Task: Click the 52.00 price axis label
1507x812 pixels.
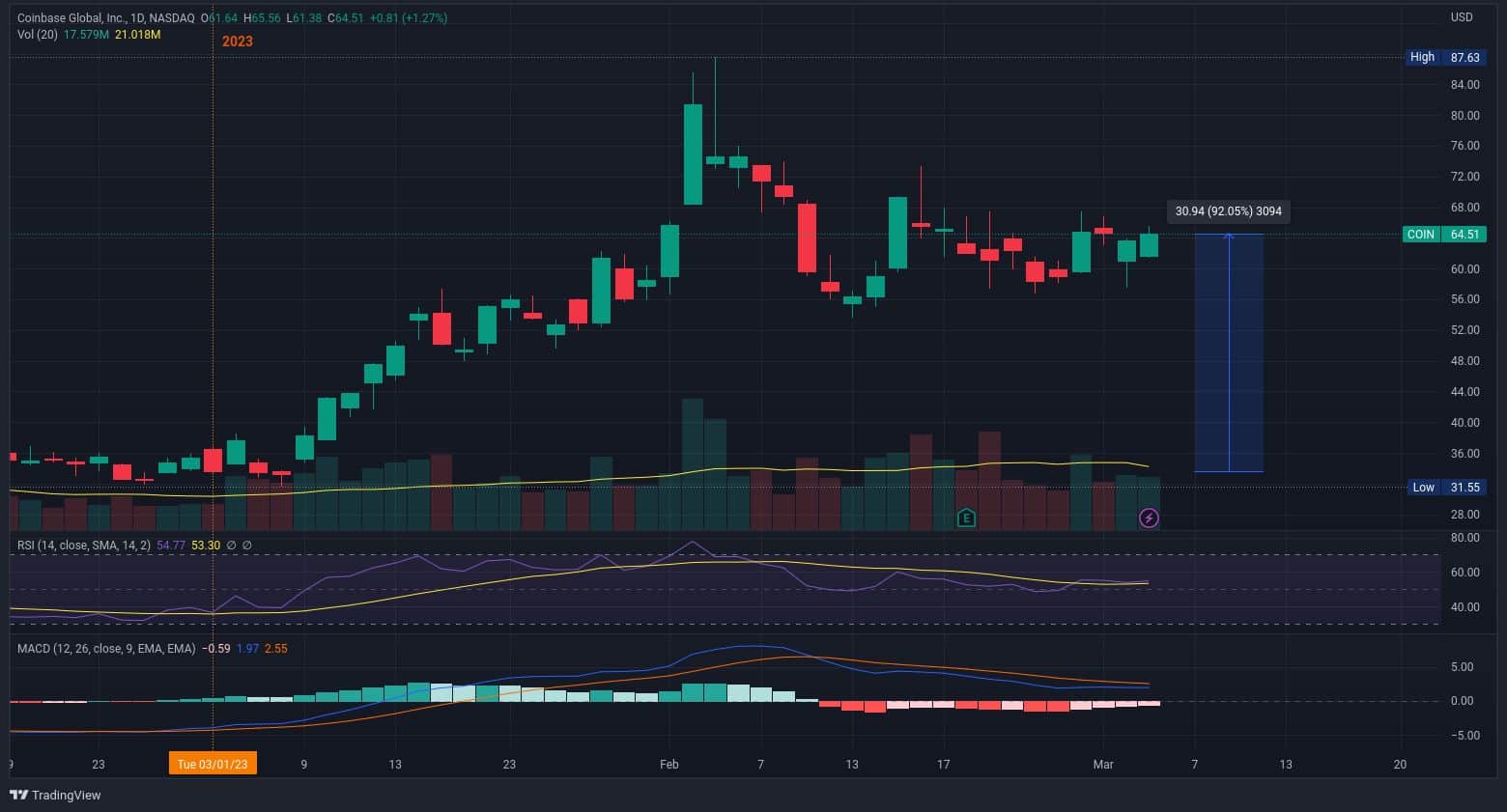Action: pyautogui.click(x=1464, y=330)
